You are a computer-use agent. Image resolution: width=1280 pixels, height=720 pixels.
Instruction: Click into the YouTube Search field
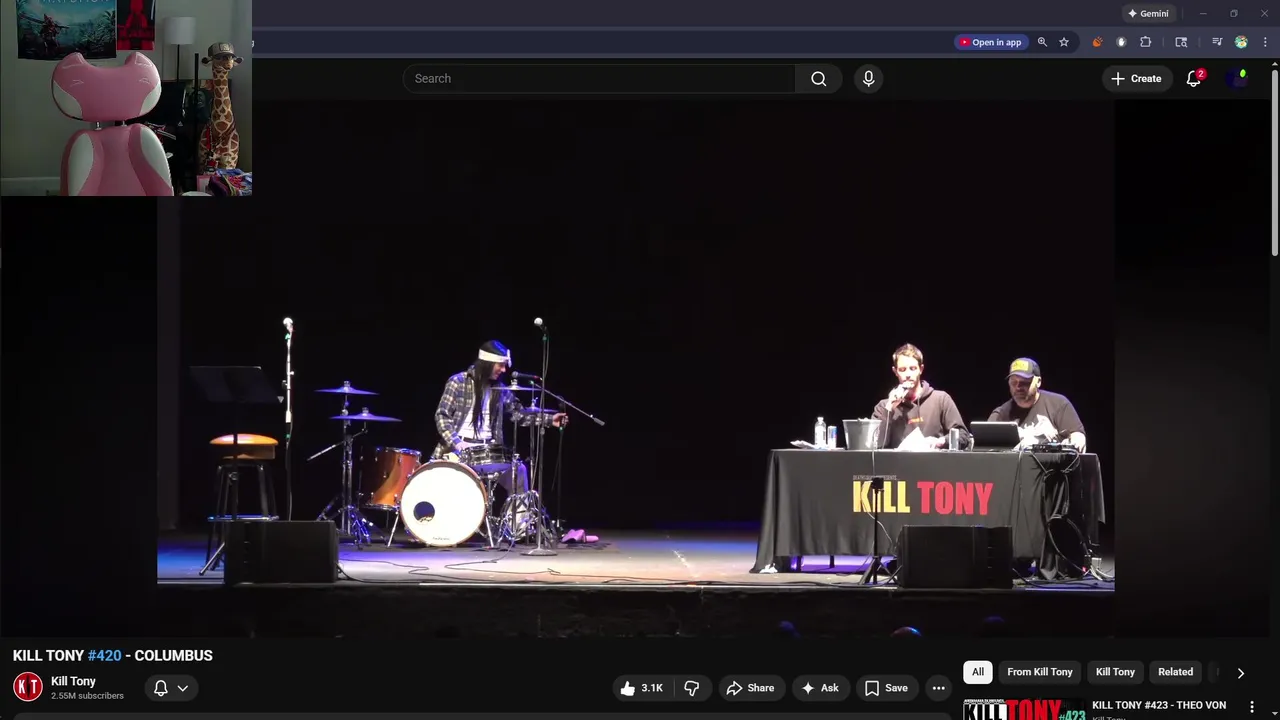[599, 79]
